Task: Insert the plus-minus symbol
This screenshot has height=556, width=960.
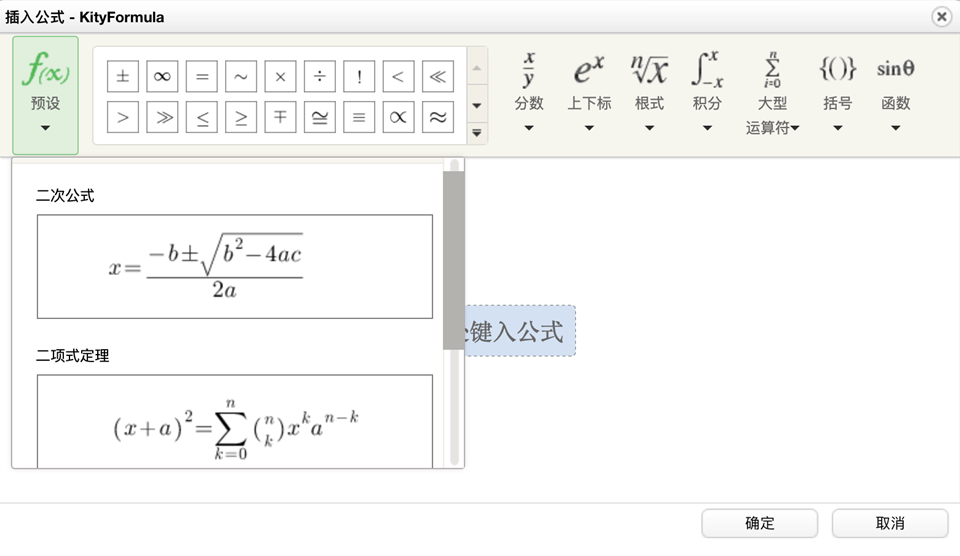Action: 123,76
